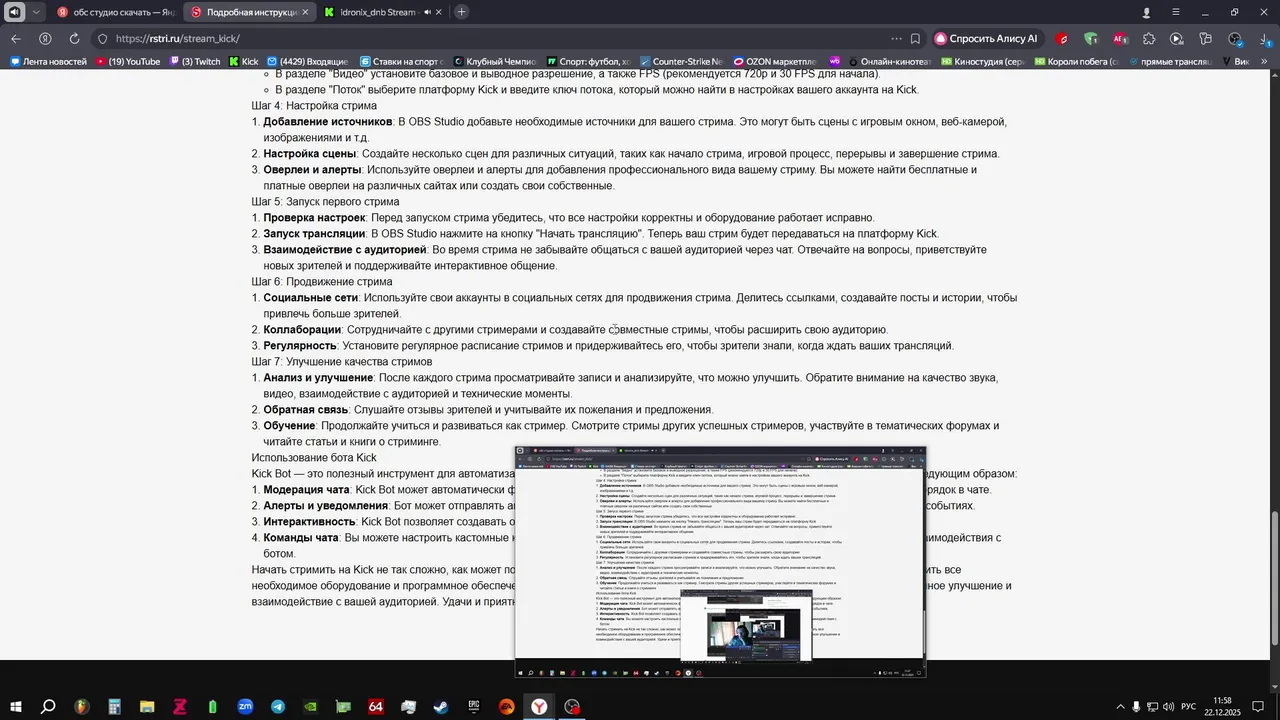Open the Twitch bookmark
1280x720 pixels.
point(193,62)
